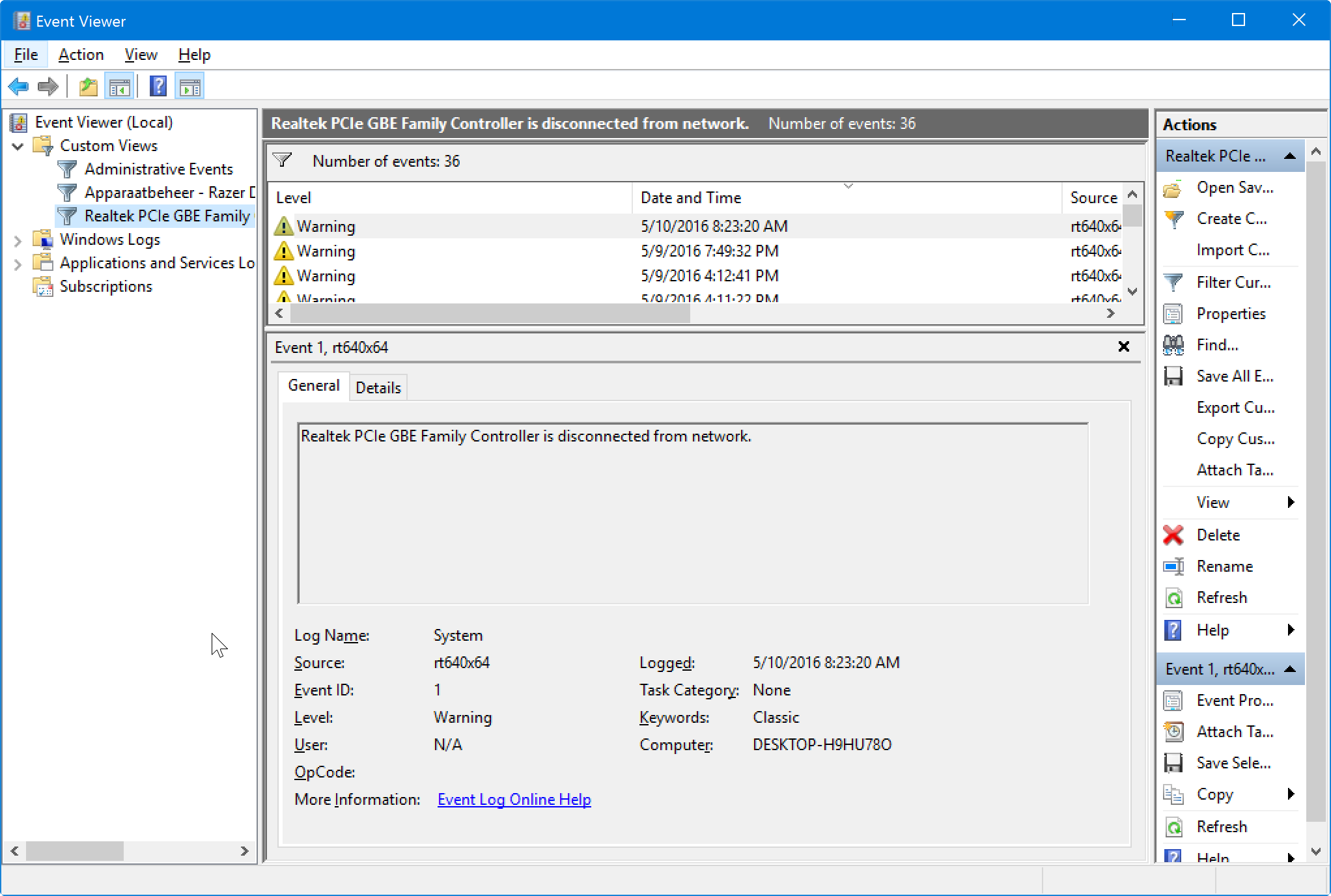This screenshot has height=896, width=1331.
Task: Click Attach Task To This Custom View
Action: tap(1235, 471)
